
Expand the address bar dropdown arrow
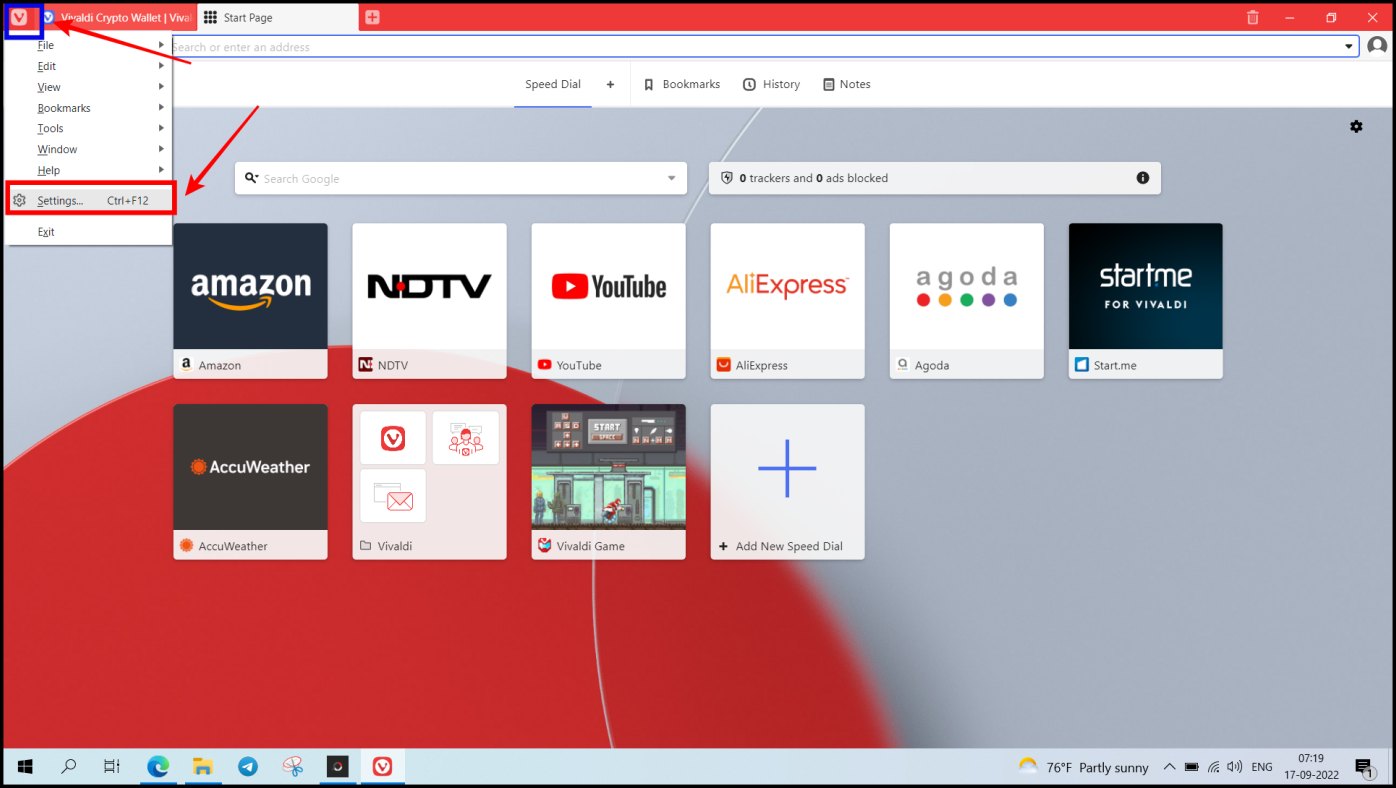pos(1348,47)
